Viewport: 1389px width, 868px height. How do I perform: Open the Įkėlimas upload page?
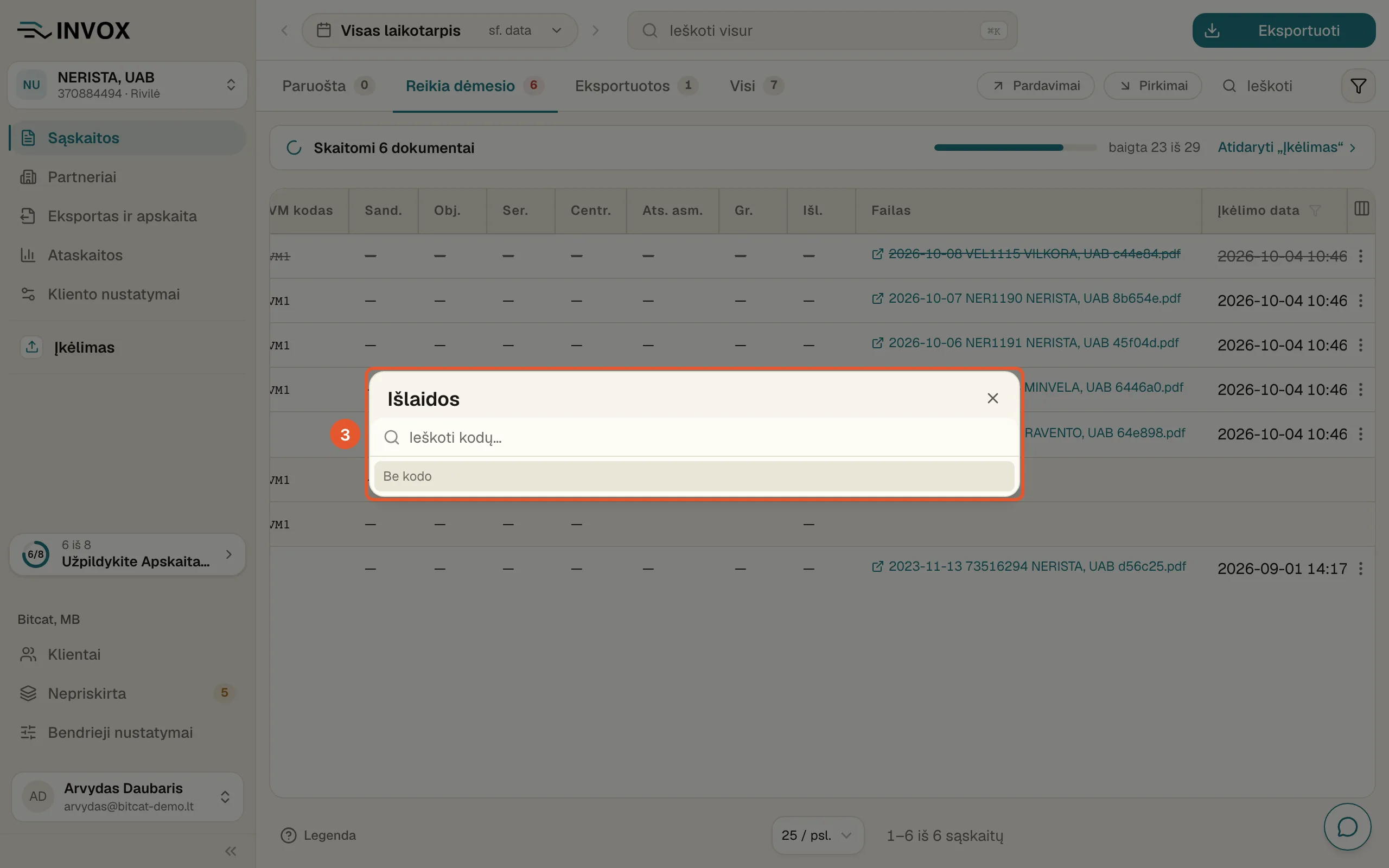click(128, 347)
